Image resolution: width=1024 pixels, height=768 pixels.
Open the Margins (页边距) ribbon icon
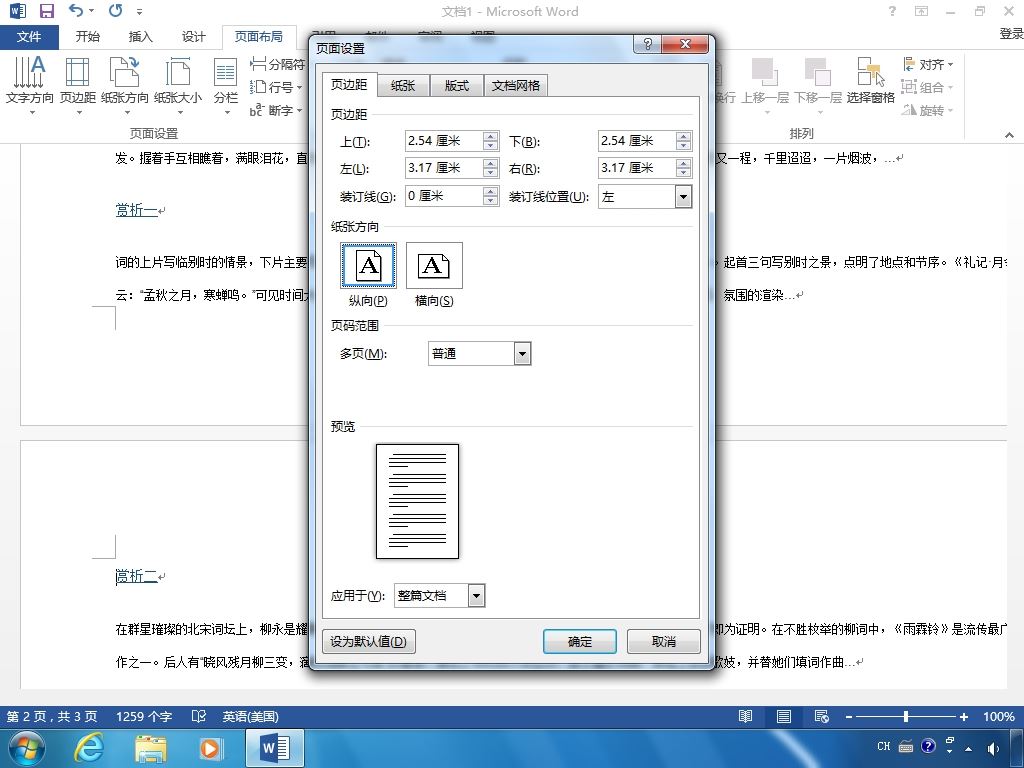point(78,86)
